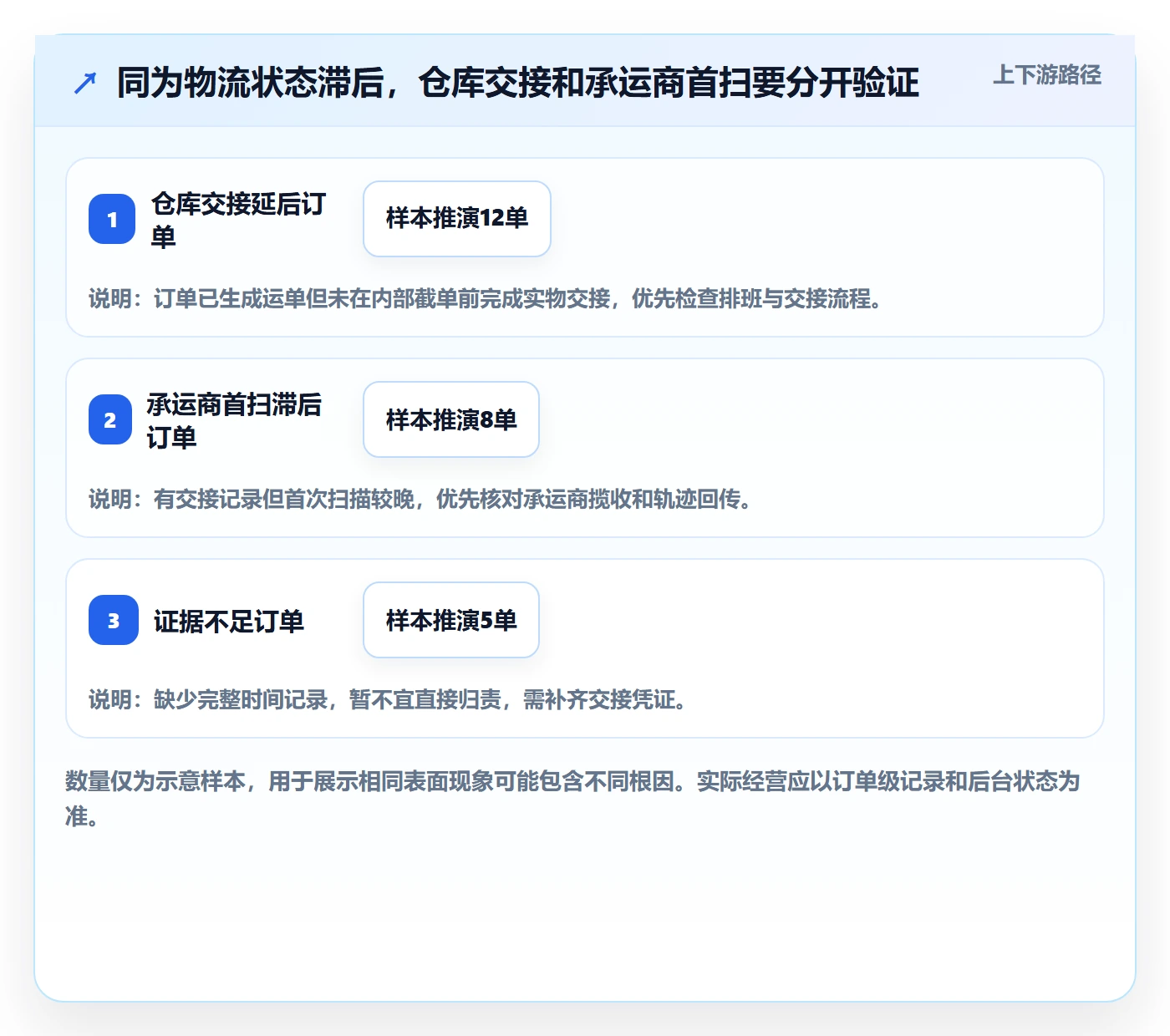Screen dimensions: 1170x1036
Task: Select the 承运商首扫滞后订单 title
Action: [234, 420]
